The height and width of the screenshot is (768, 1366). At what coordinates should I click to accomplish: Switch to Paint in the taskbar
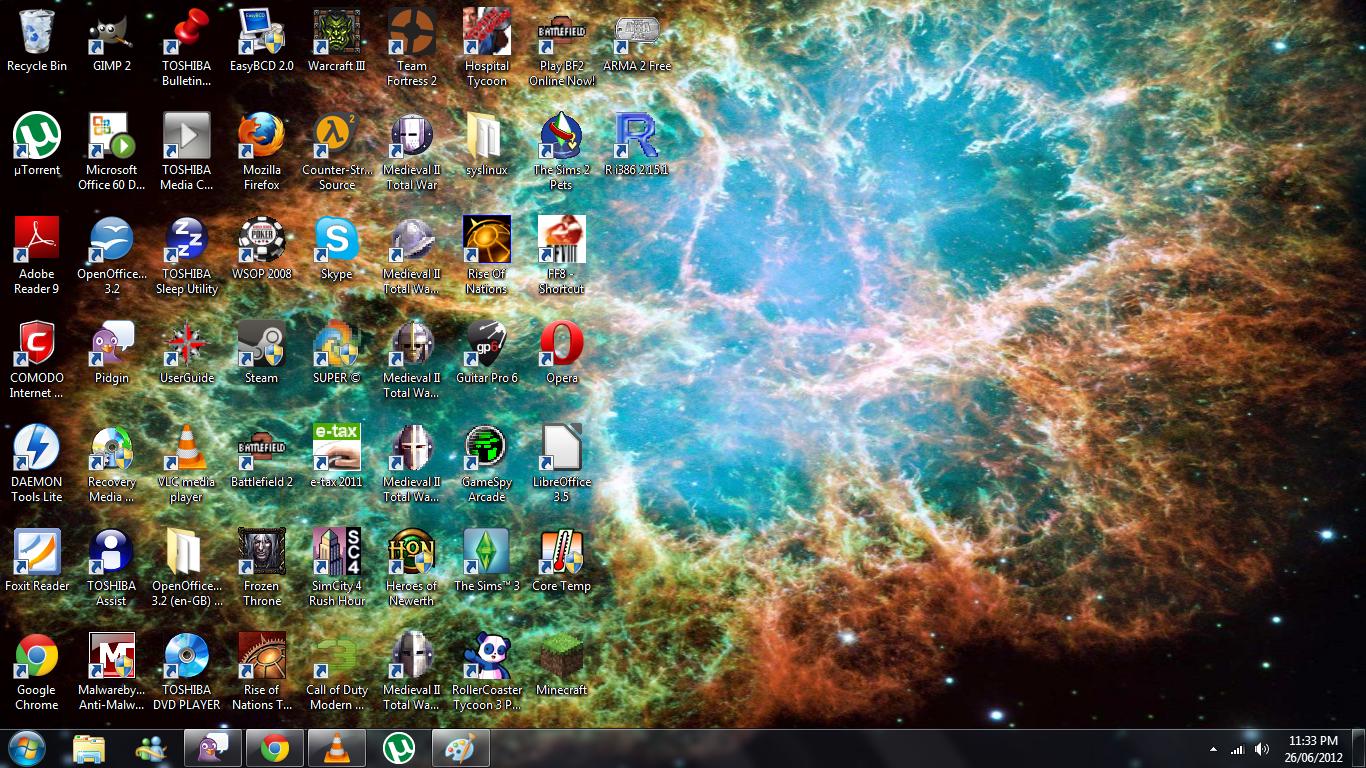pos(461,748)
